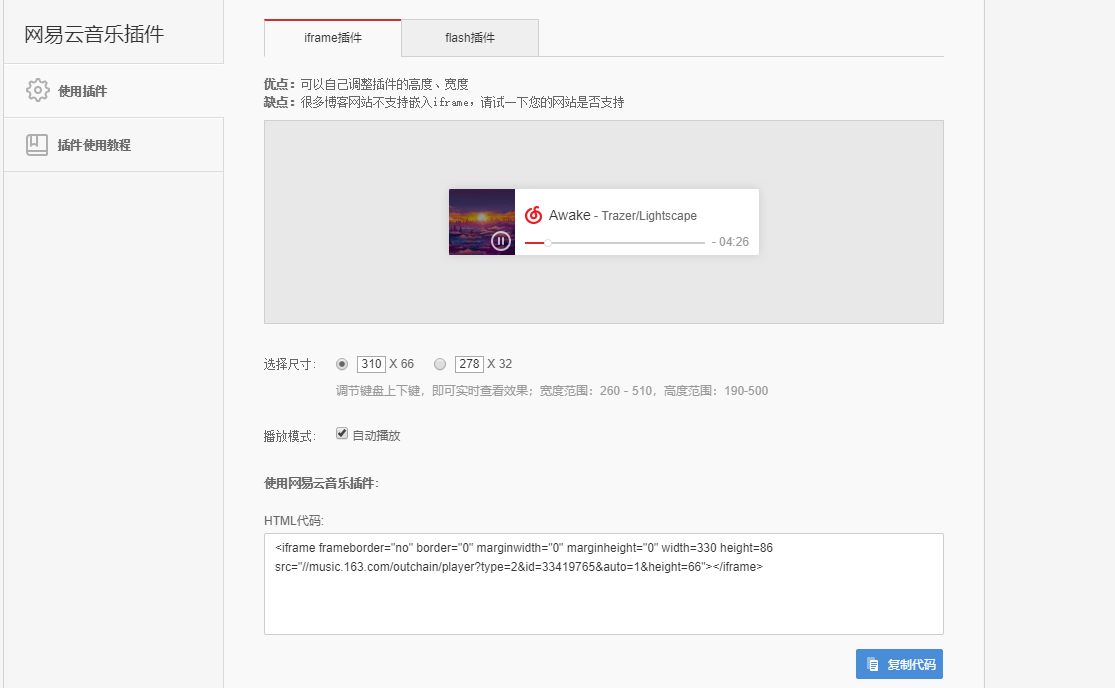1115x688 pixels.
Task: Click the width field showing 278
Action: [x=469, y=364]
